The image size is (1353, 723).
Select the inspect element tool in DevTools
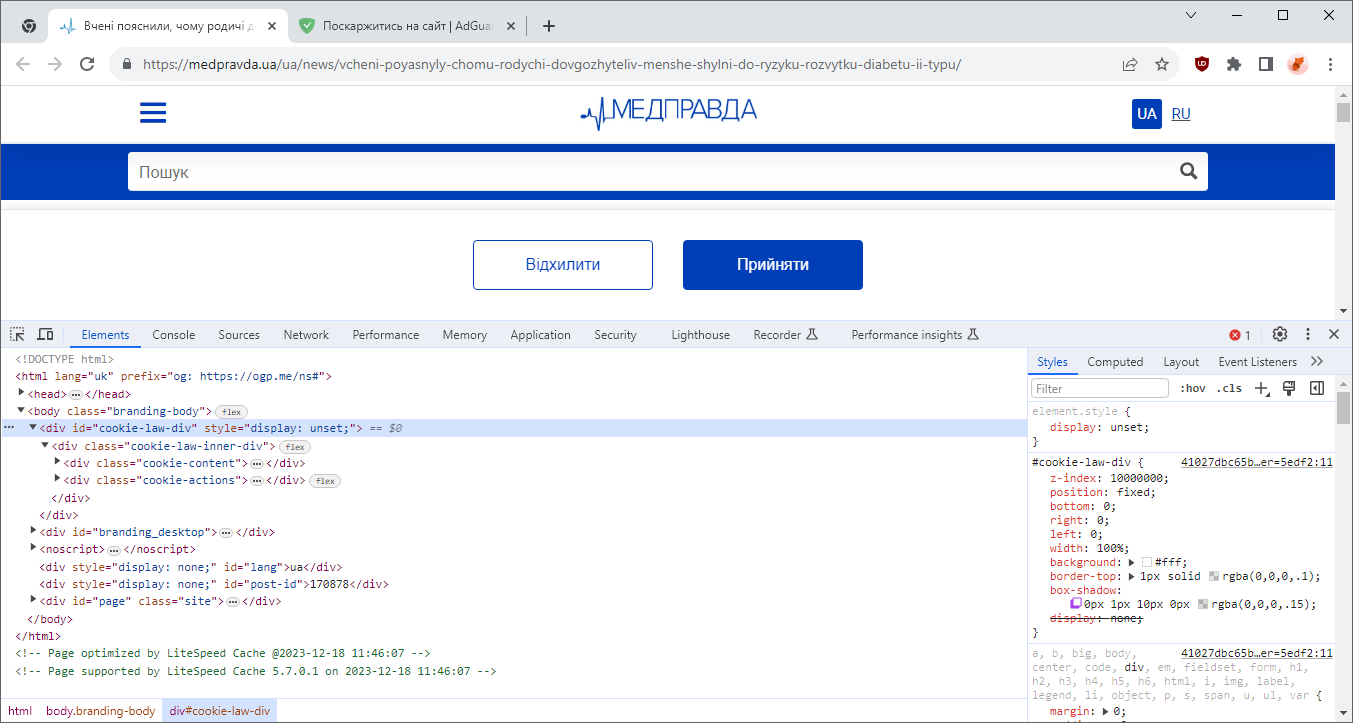tap(16, 334)
